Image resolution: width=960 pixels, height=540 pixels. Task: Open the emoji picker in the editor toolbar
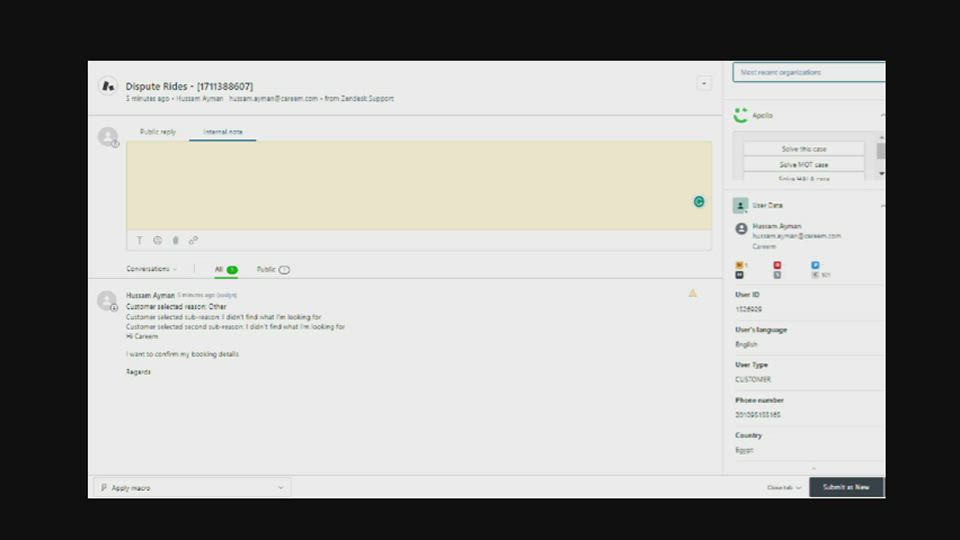click(157, 241)
